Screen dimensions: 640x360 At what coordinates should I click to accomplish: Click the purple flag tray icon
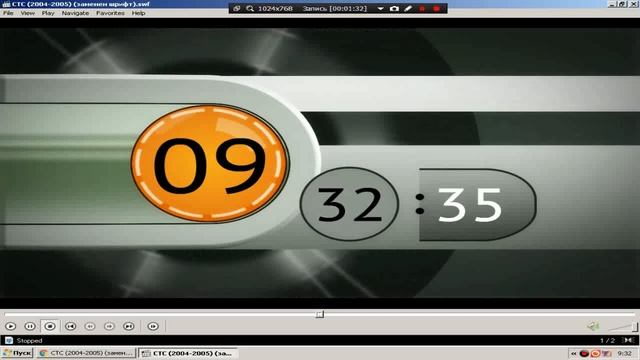[x=607, y=353]
